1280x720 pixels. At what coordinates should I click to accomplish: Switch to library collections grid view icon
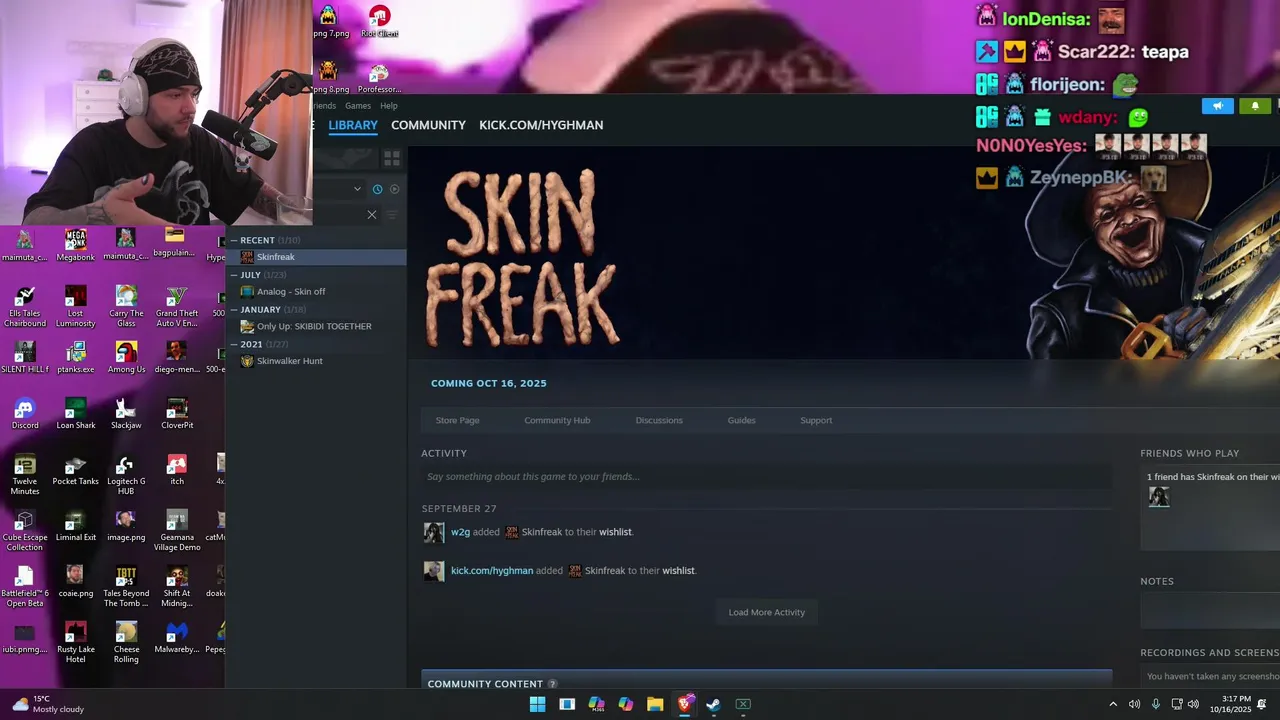pos(391,159)
